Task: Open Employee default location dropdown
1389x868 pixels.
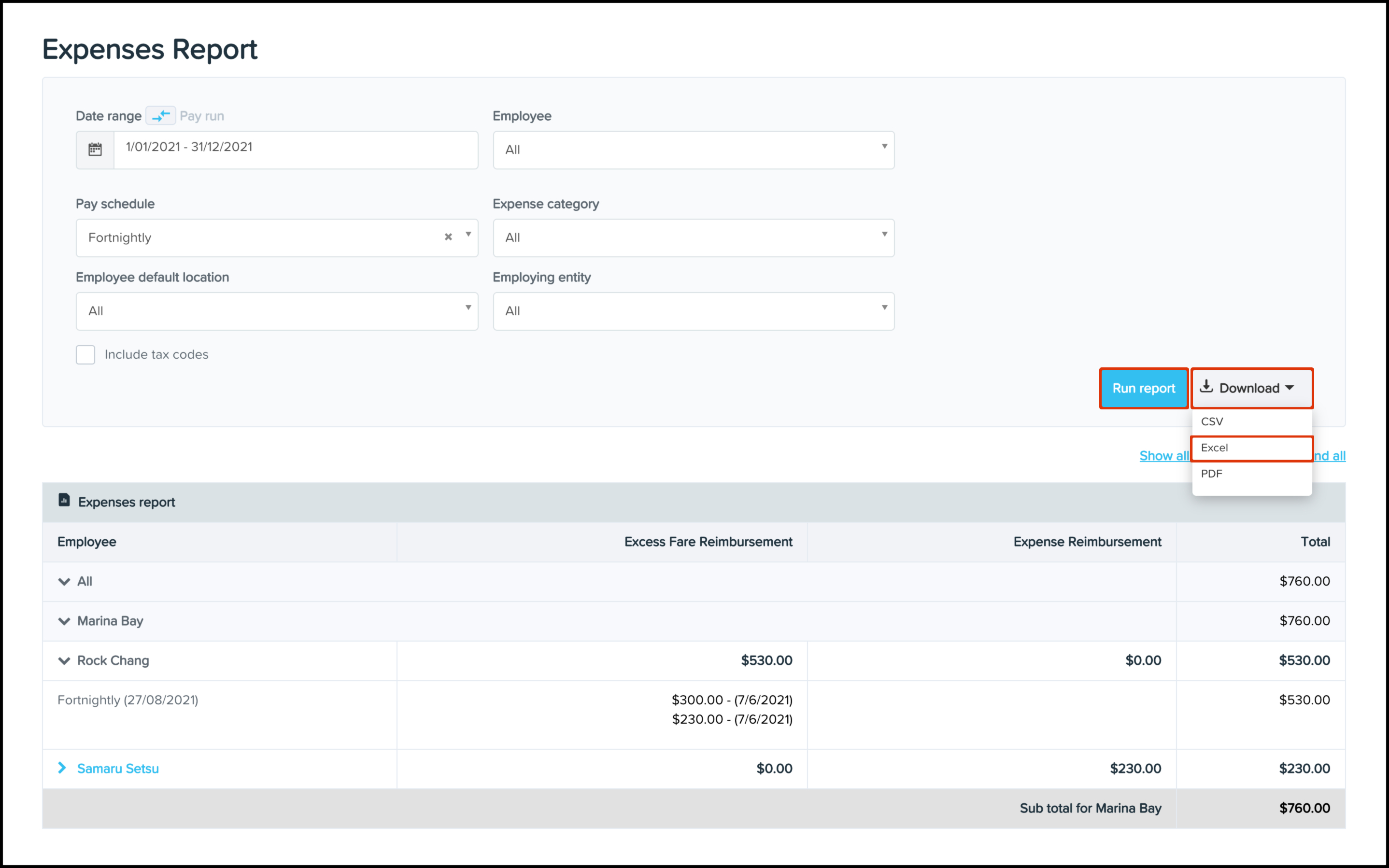Action: pos(277,311)
